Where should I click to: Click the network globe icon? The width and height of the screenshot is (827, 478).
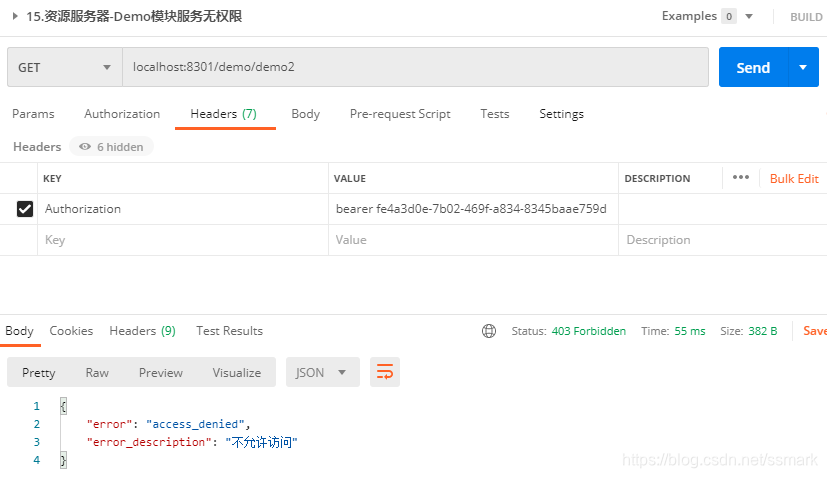489,331
